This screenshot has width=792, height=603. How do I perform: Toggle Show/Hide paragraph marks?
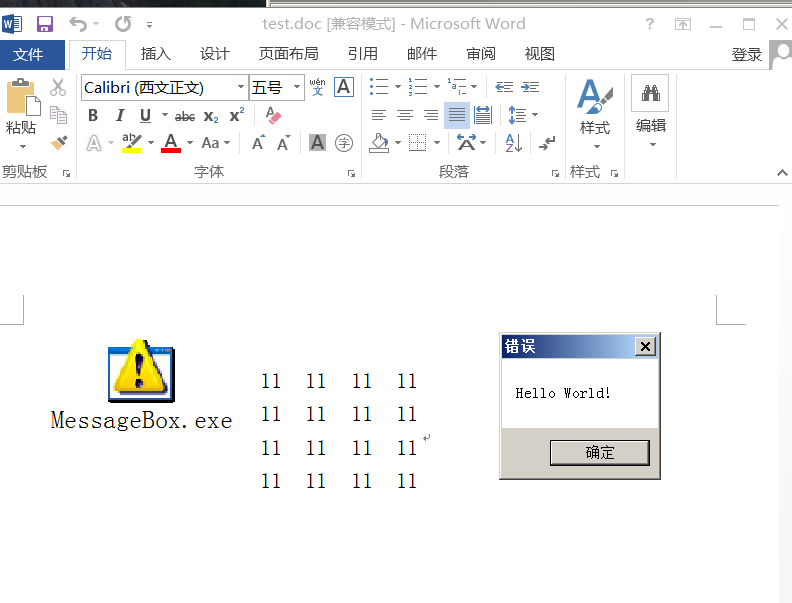point(547,143)
